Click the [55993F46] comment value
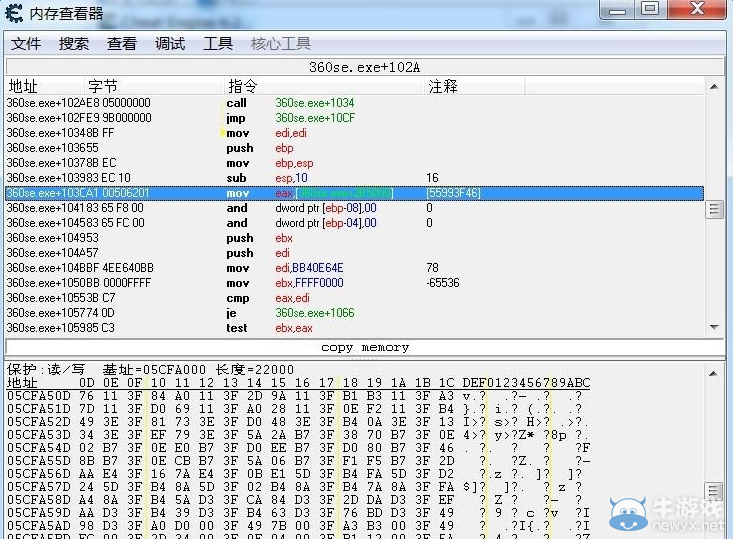733x539 pixels. point(453,193)
